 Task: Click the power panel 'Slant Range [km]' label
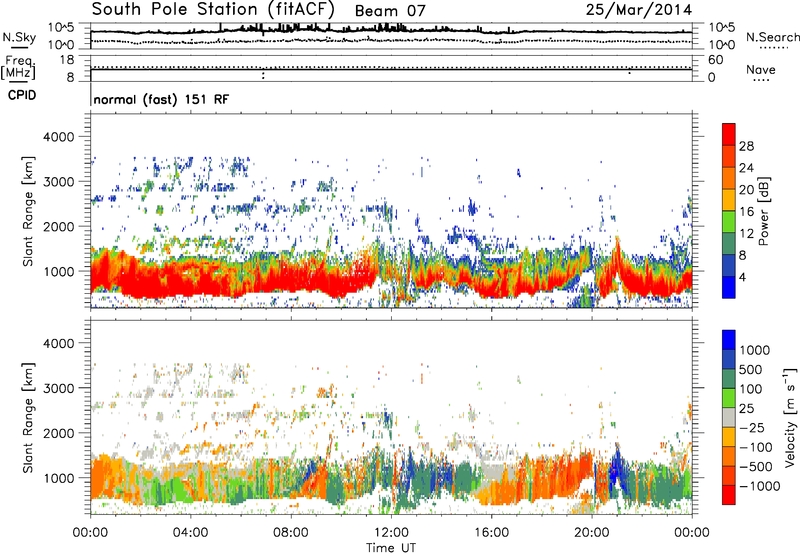(28, 211)
